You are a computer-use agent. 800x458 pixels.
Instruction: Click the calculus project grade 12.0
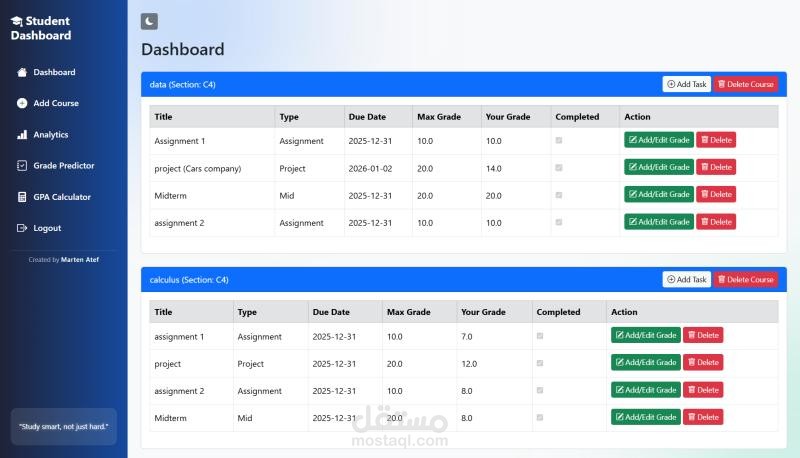[469, 364]
